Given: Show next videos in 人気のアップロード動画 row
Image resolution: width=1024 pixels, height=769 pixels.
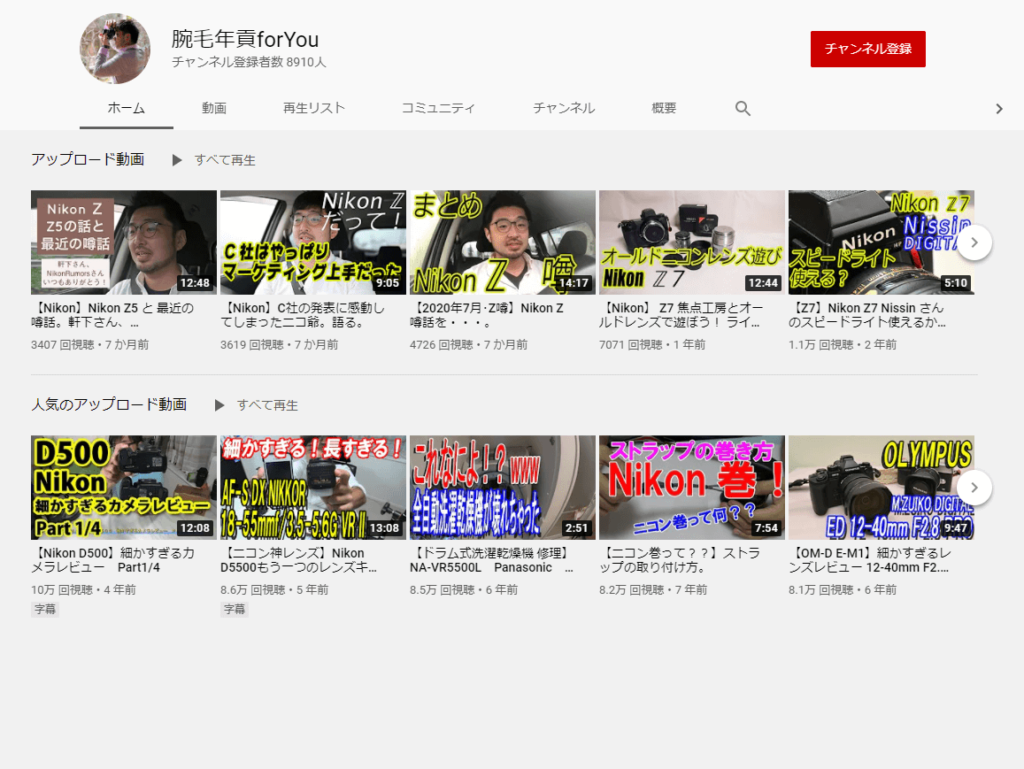Looking at the screenshot, I should tap(974, 488).
